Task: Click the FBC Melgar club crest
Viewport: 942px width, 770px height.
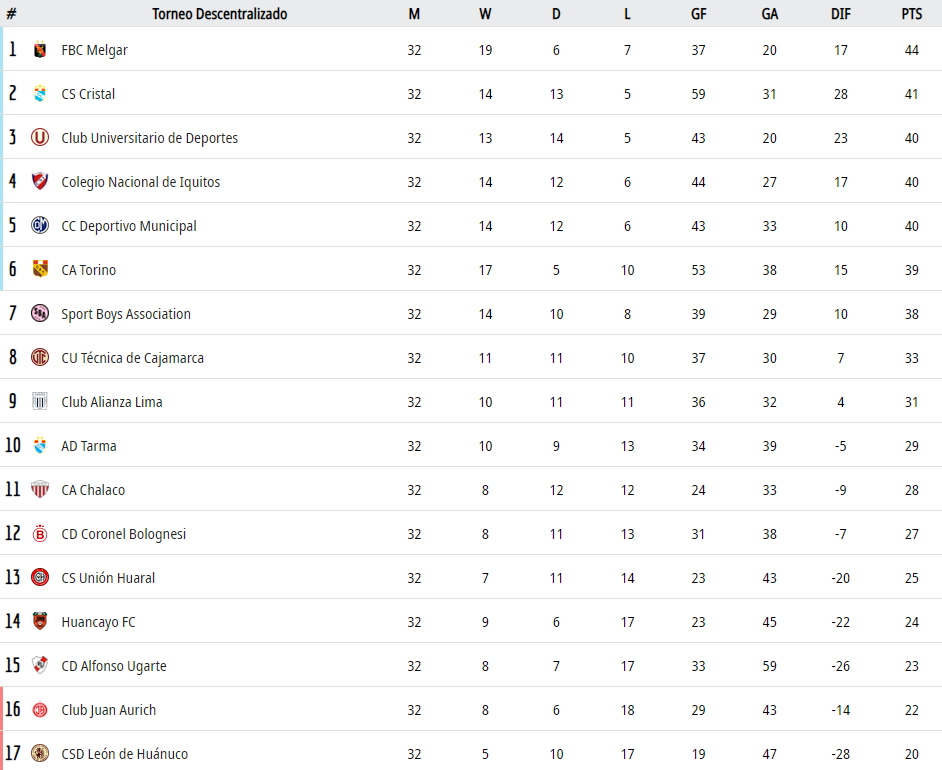Action: (40, 50)
